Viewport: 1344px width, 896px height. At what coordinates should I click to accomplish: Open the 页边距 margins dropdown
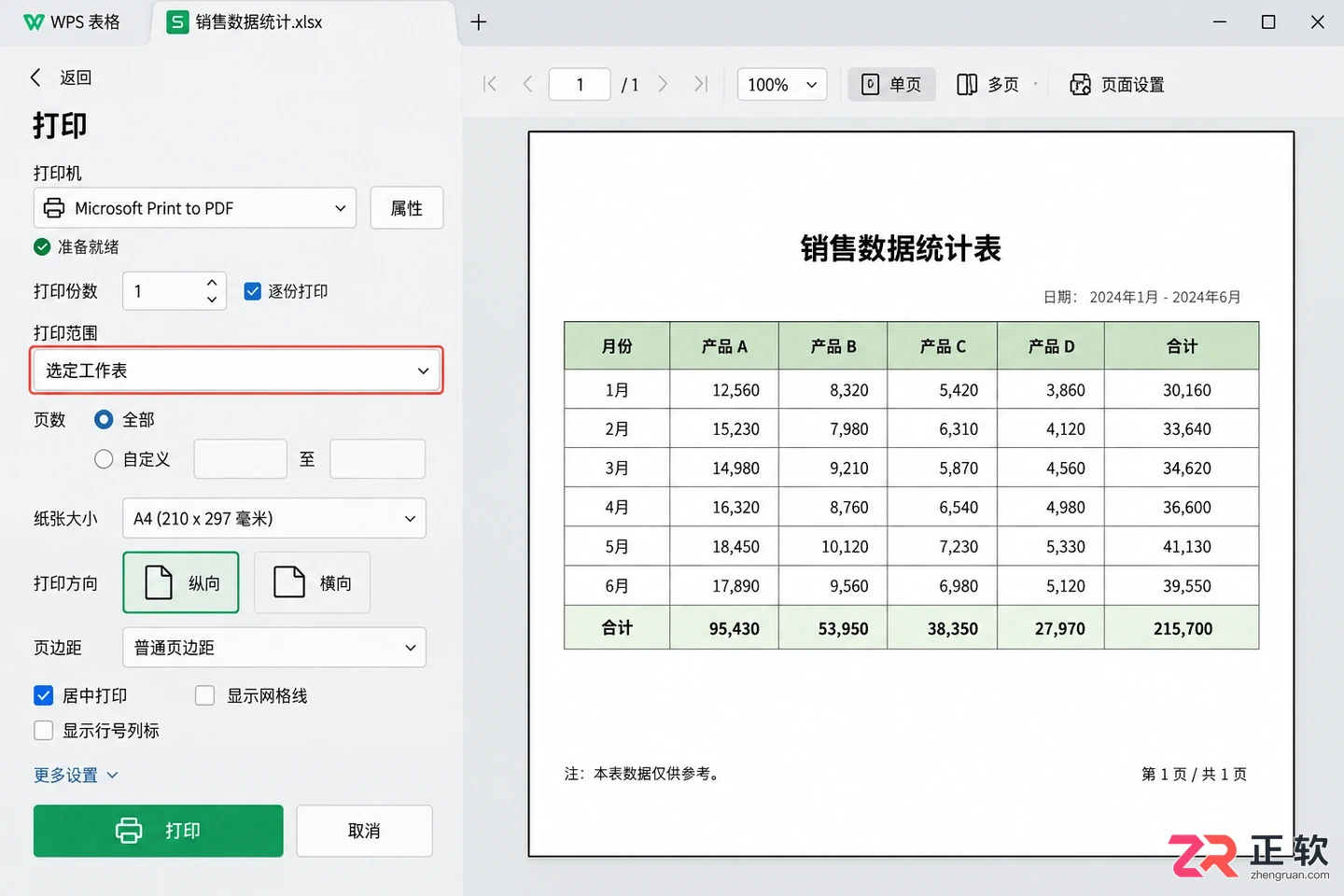274,648
